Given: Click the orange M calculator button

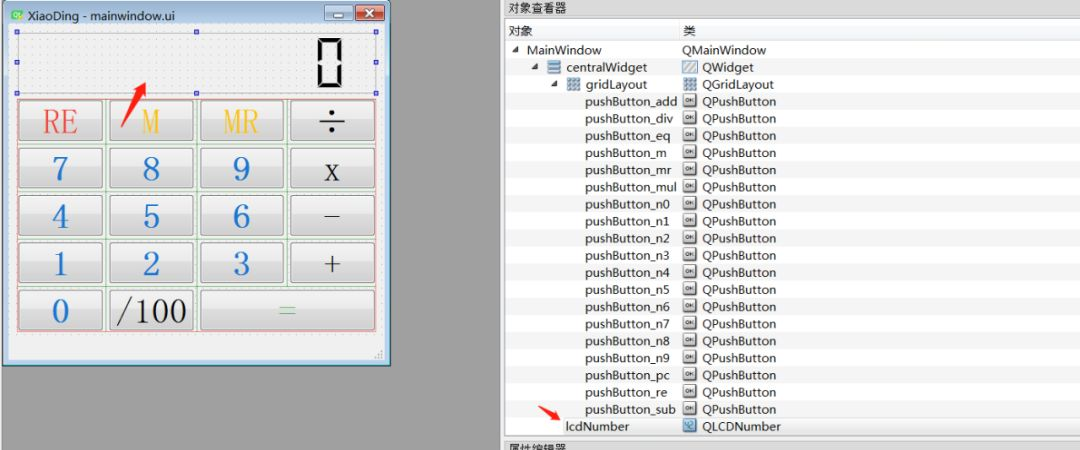Looking at the screenshot, I should click(151, 121).
